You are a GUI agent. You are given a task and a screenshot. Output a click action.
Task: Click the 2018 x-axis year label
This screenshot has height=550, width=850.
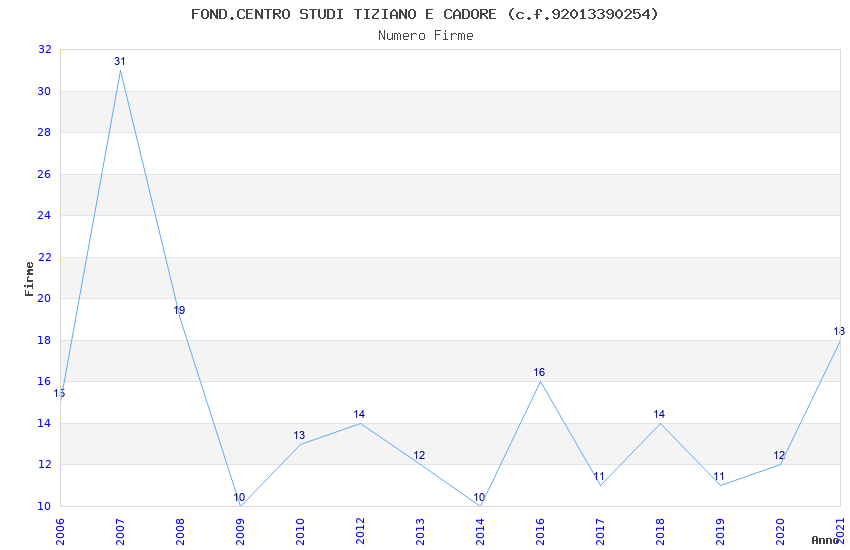(660, 531)
